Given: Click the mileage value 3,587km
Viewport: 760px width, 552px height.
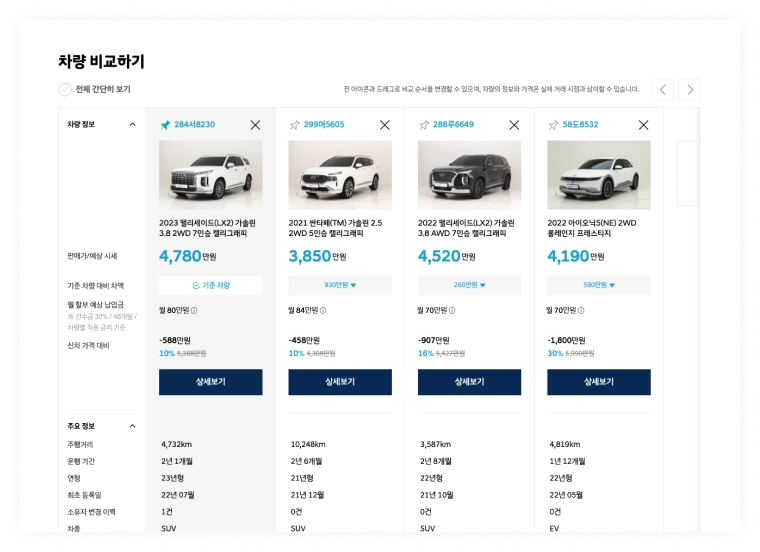Looking at the screenshot, I should tap(435, 444).
